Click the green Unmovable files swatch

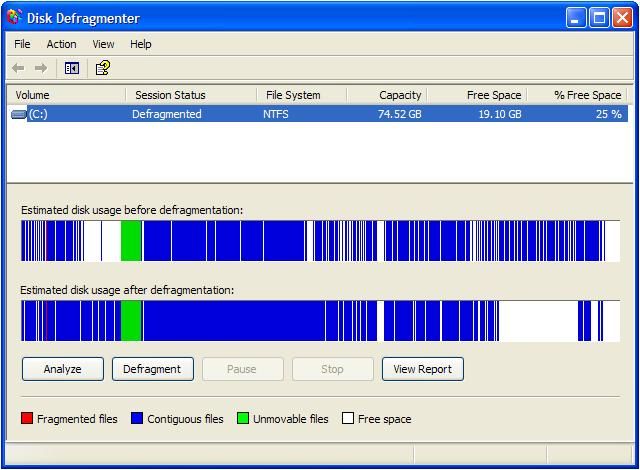tap(243, 418)
